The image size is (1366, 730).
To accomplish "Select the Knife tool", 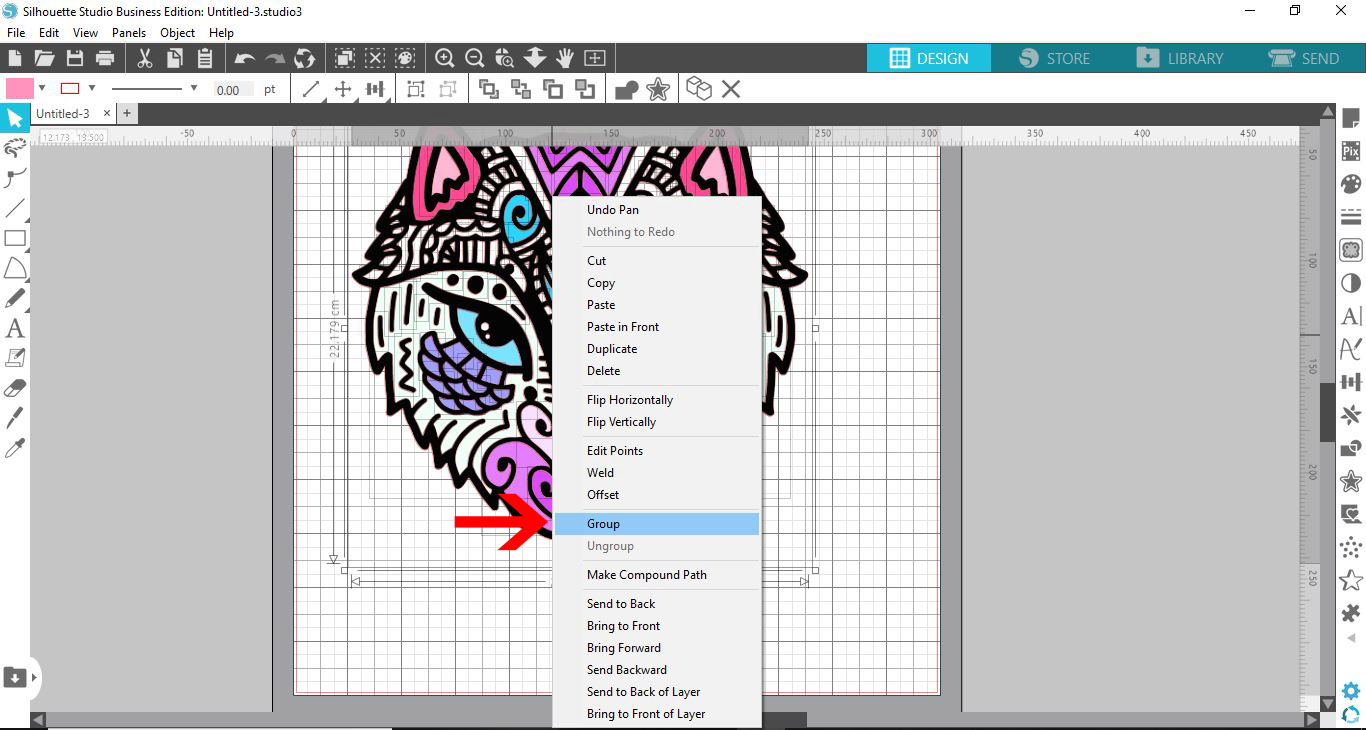I will [15, 417].
